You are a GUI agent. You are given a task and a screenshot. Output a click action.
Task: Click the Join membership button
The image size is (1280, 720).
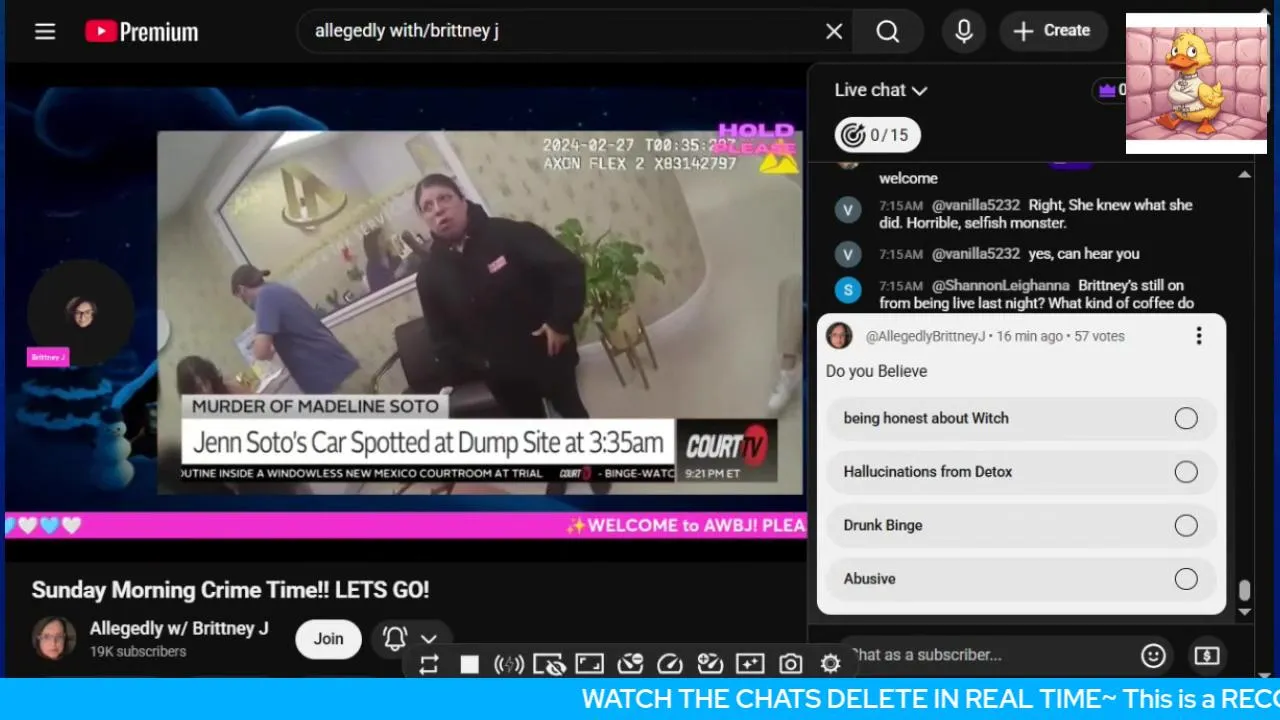coord(328,639)
